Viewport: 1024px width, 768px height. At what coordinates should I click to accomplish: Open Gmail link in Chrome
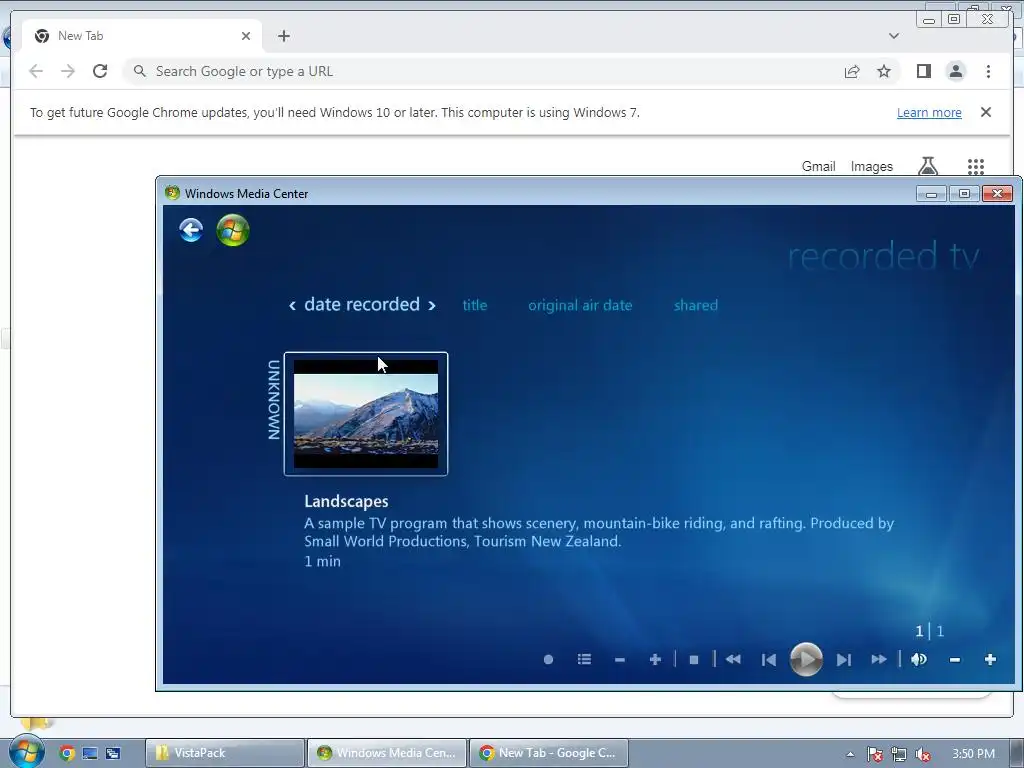click(818, 167)
